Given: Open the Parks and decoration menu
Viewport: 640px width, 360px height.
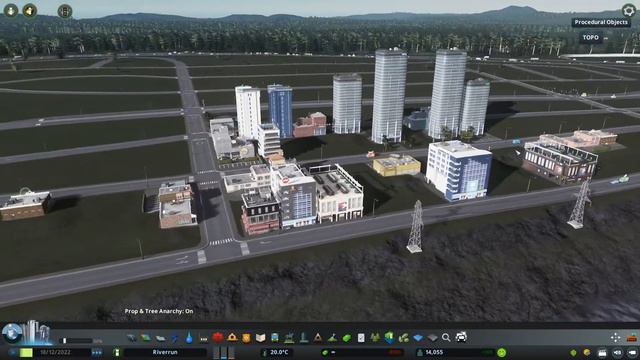Looking at the screenshot, I should (289, 338).
